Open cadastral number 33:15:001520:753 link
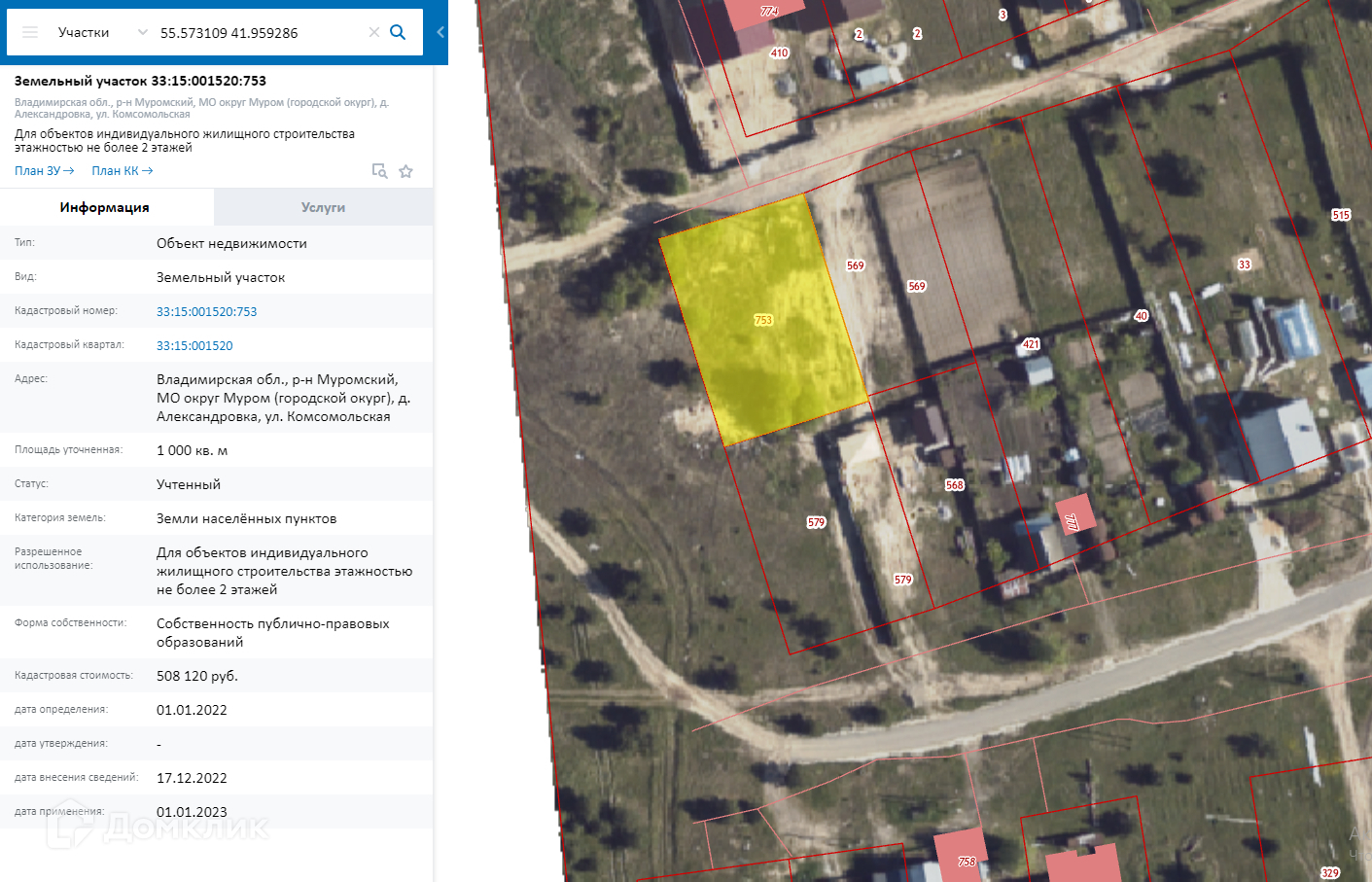The image size is (1372, 882). pyautogui.click(x=207, y=312)
